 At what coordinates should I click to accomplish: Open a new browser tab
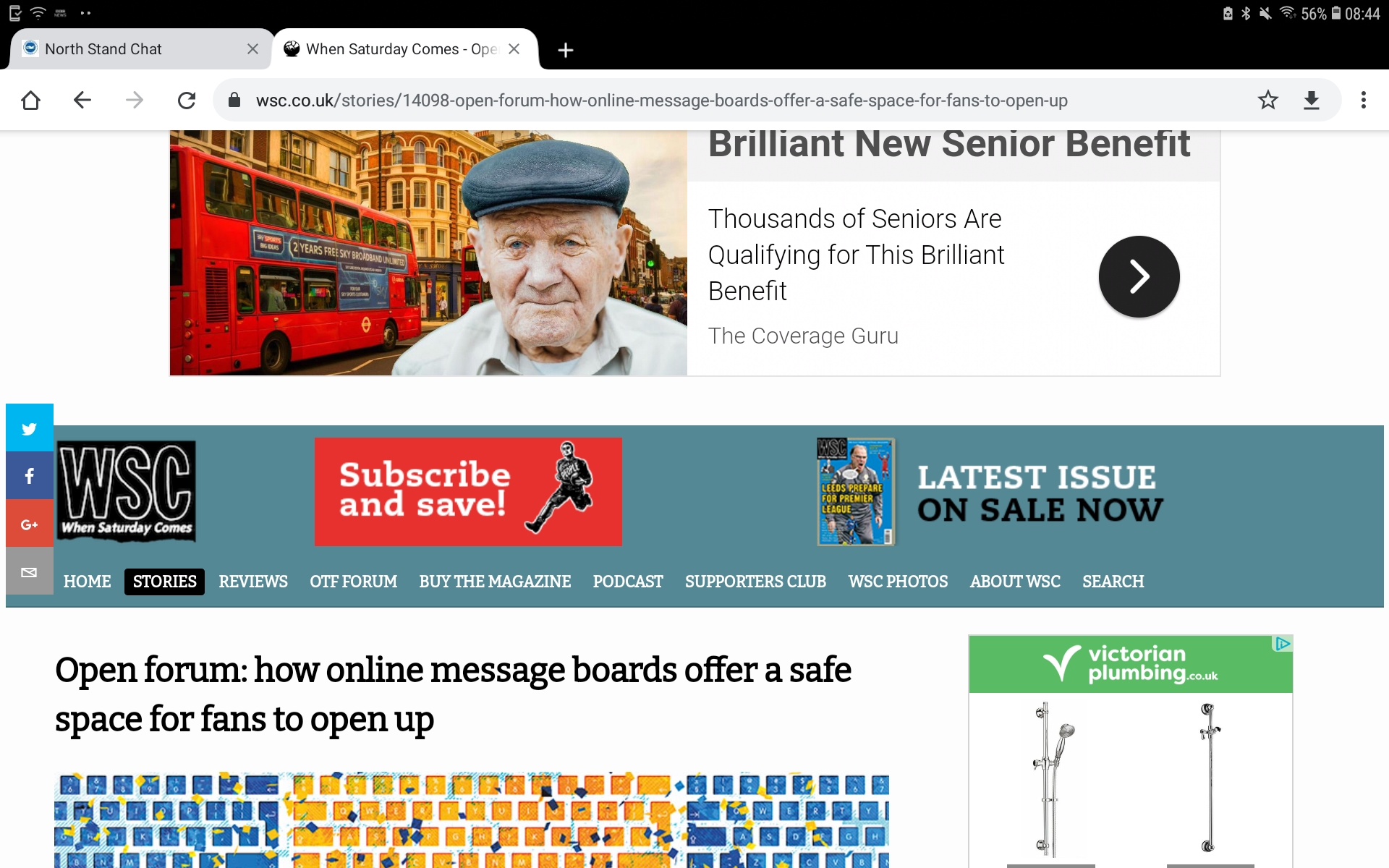pos(566,49)
